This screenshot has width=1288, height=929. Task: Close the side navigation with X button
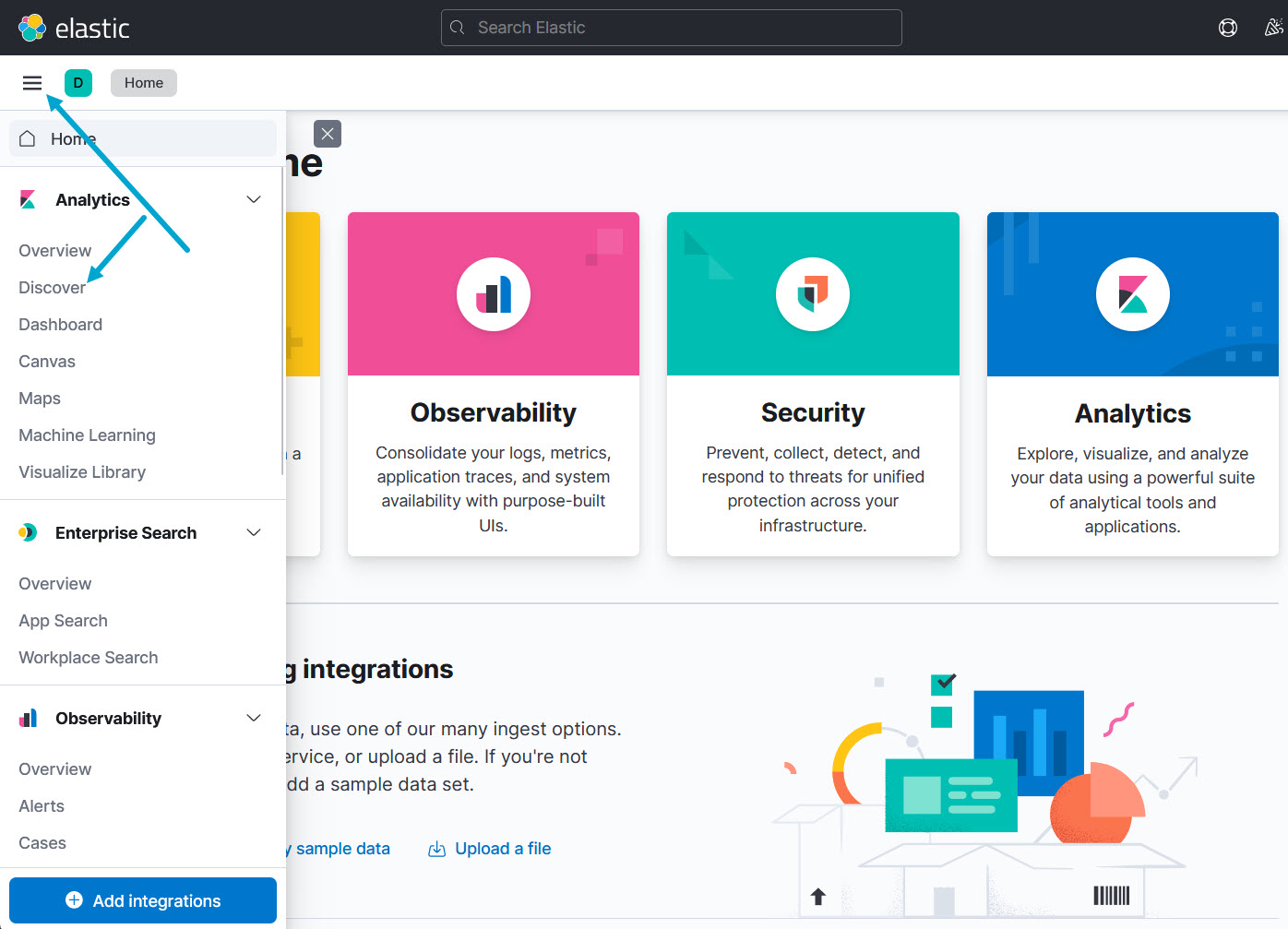[x=328, y=134]
